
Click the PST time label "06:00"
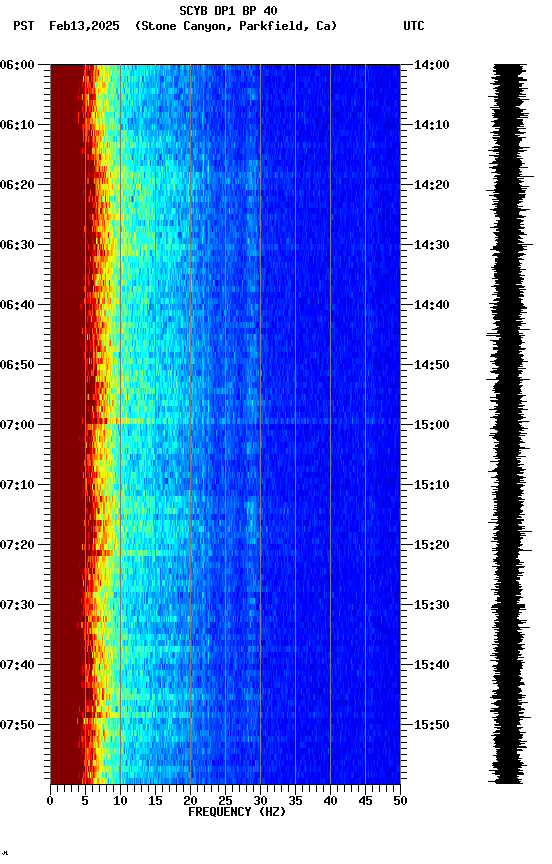(x=17, y=65)
